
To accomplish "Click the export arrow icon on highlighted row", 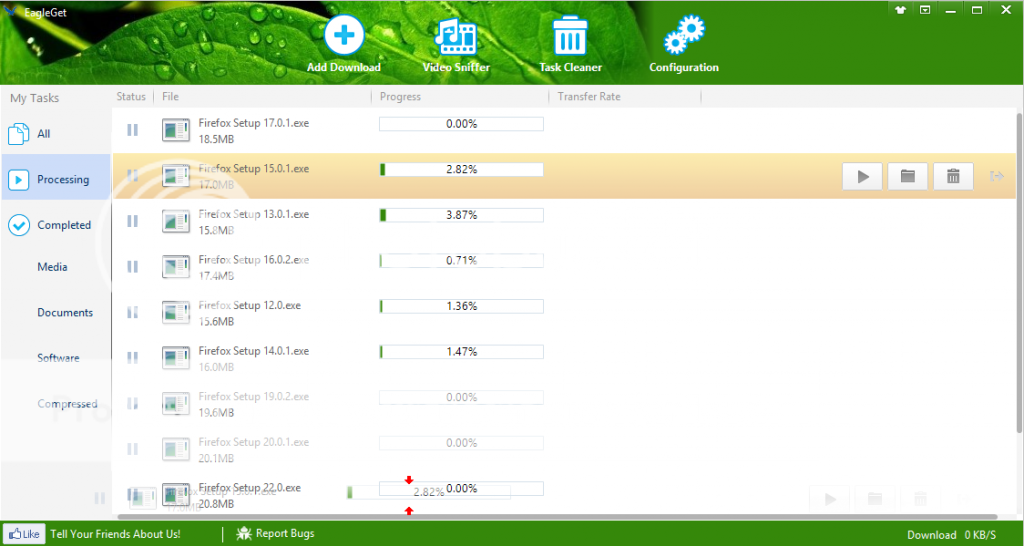I will (997, 176).
